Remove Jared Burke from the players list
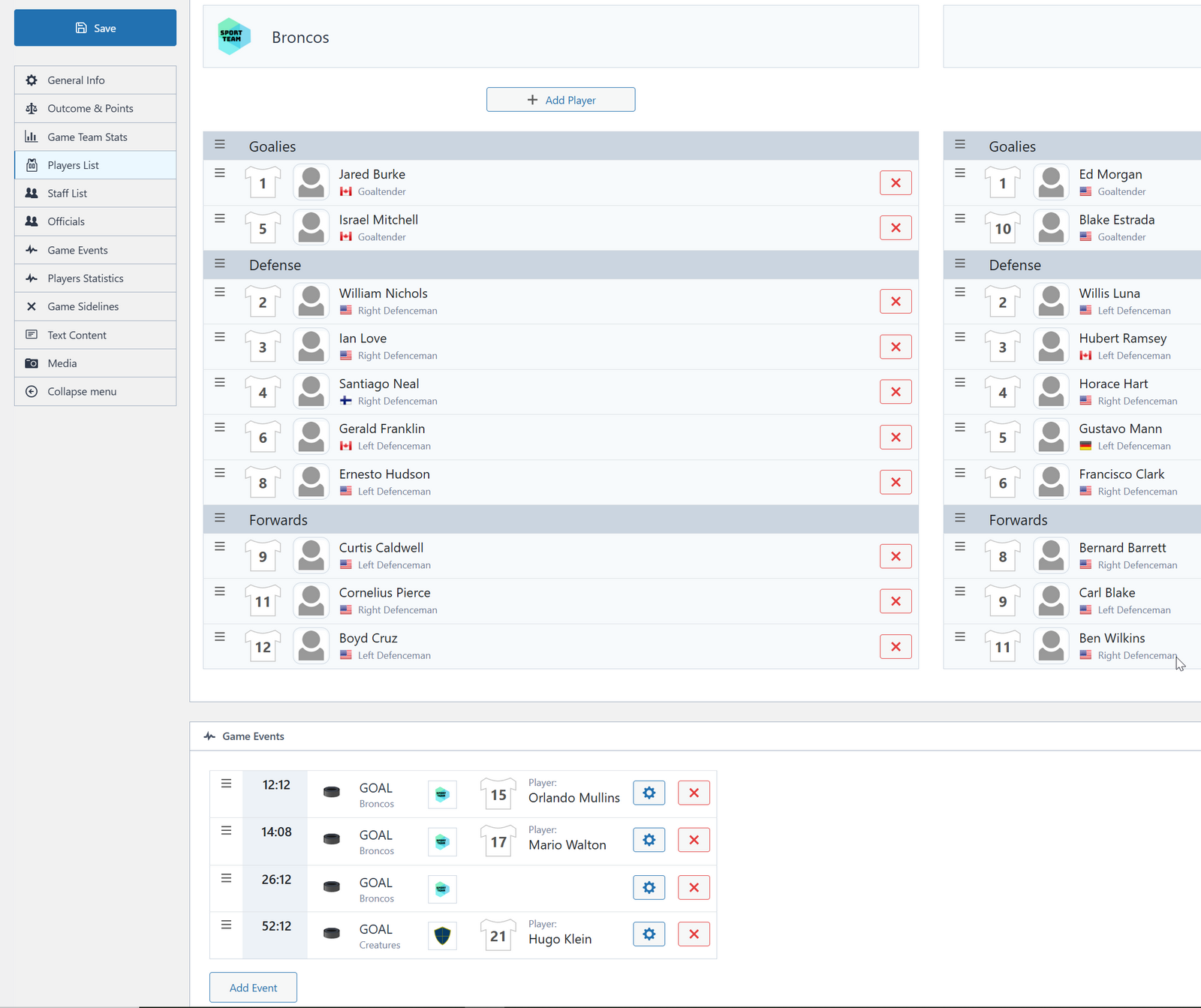 895,182
